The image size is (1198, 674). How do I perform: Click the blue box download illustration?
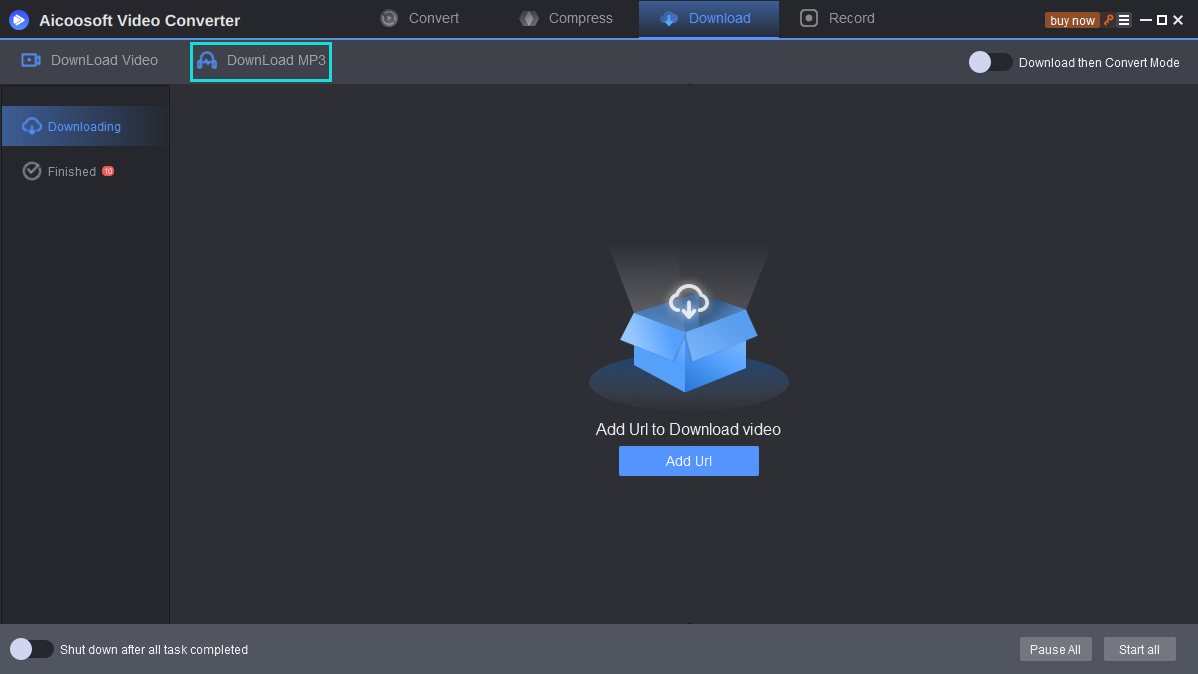pos(688,329)
